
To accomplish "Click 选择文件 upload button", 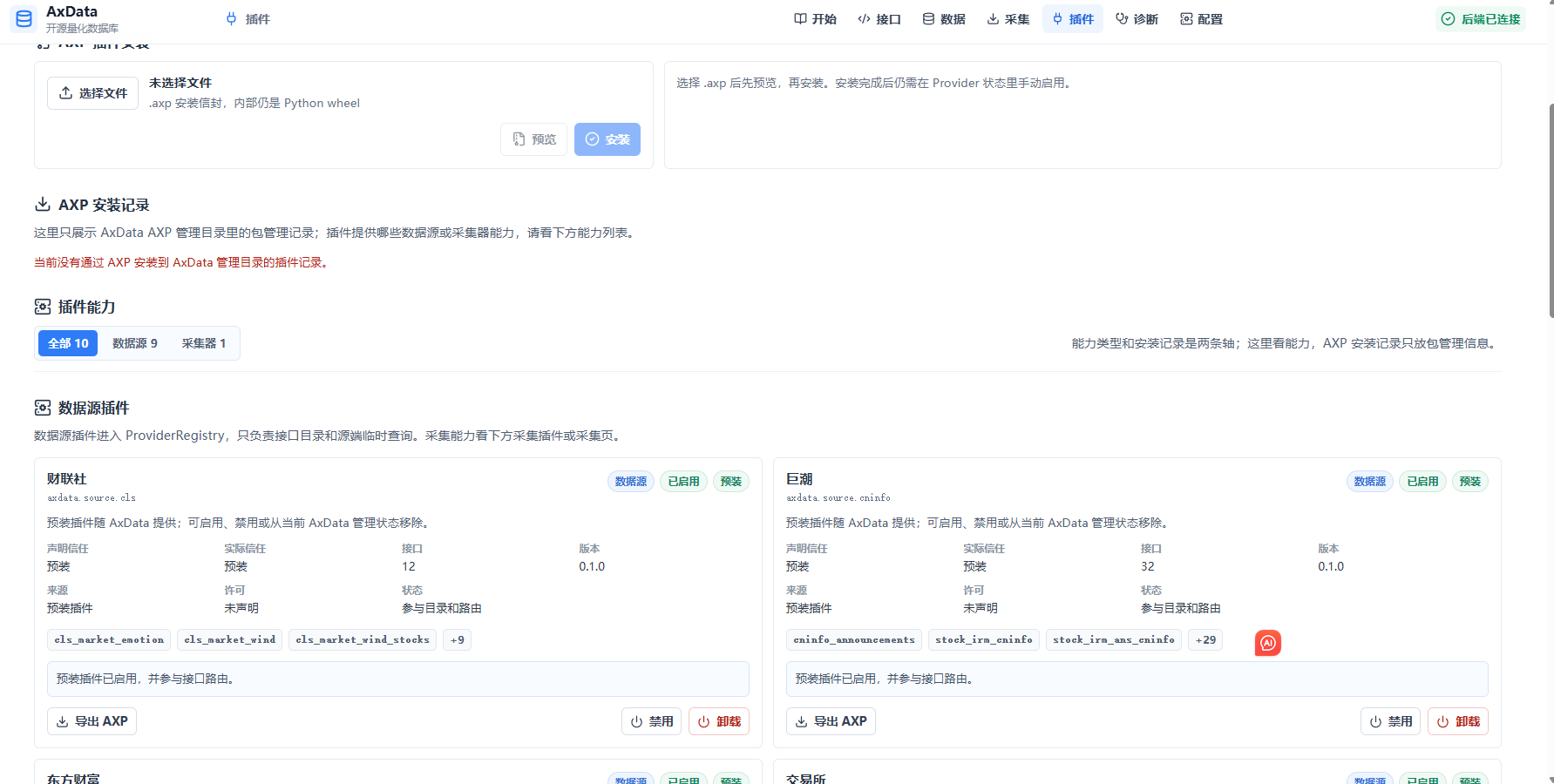I will pyautogui.click(x=93, y=93).
